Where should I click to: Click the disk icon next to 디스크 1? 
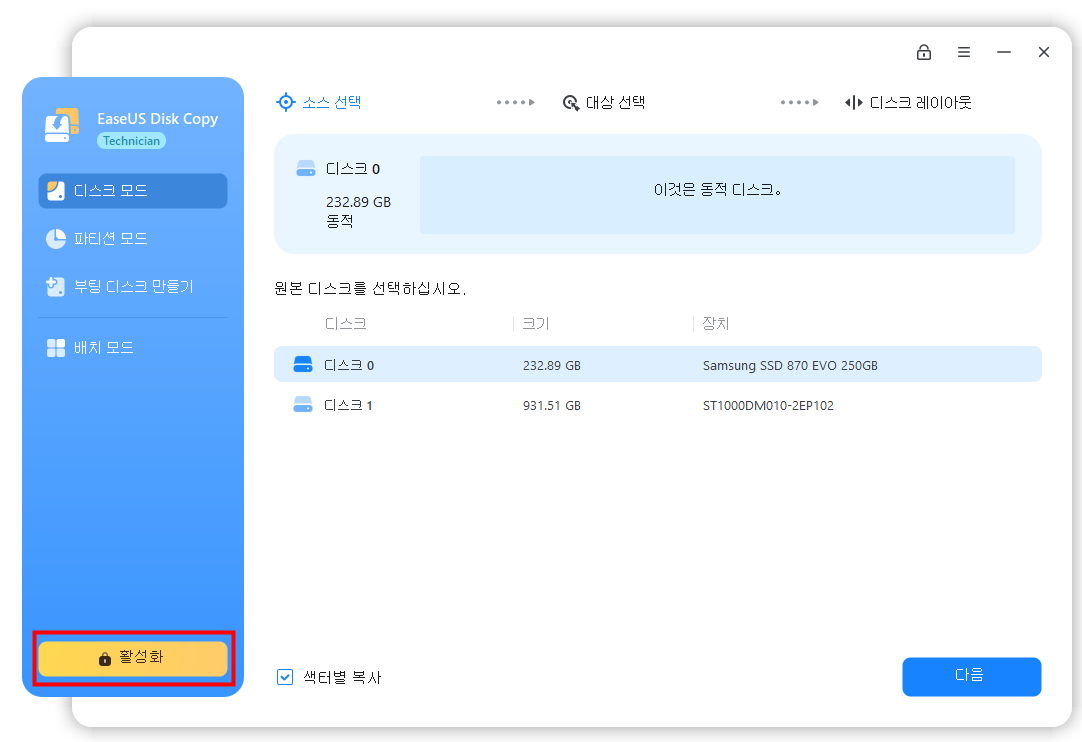coord(302,405)
